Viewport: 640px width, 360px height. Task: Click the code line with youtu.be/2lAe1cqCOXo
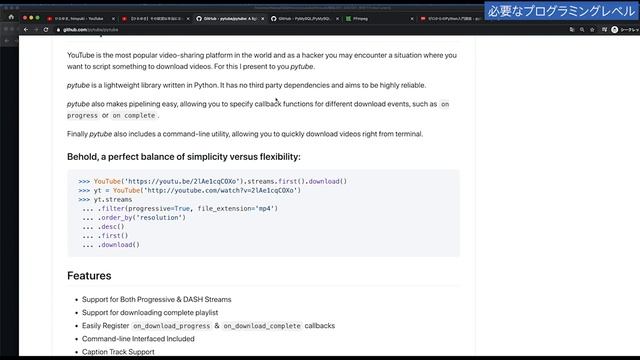(x=212, y=181)
